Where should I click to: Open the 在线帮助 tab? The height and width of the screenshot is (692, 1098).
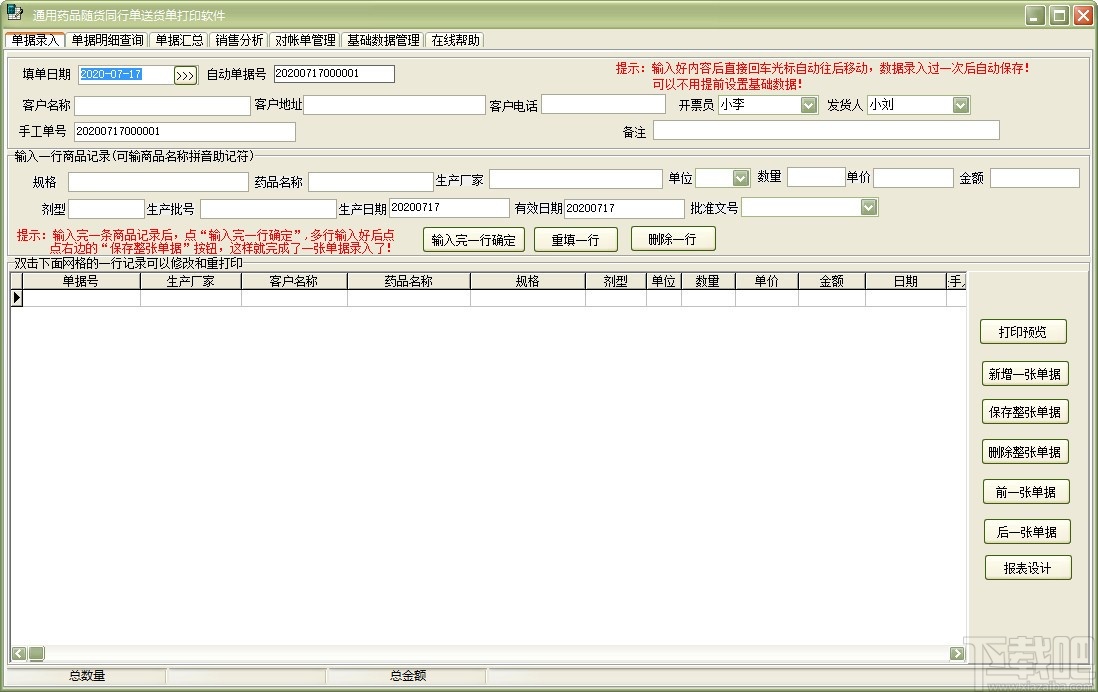point(455,40)
